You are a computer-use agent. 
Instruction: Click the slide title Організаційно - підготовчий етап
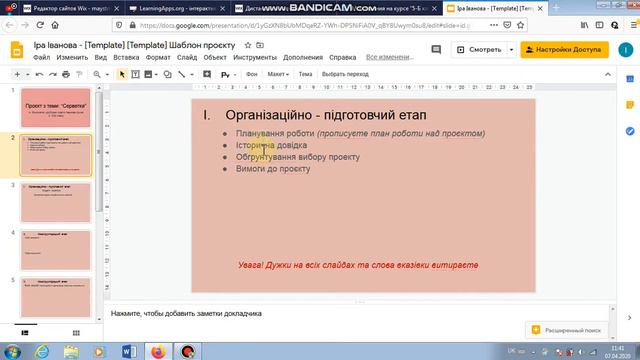click(x=326, y=115)
